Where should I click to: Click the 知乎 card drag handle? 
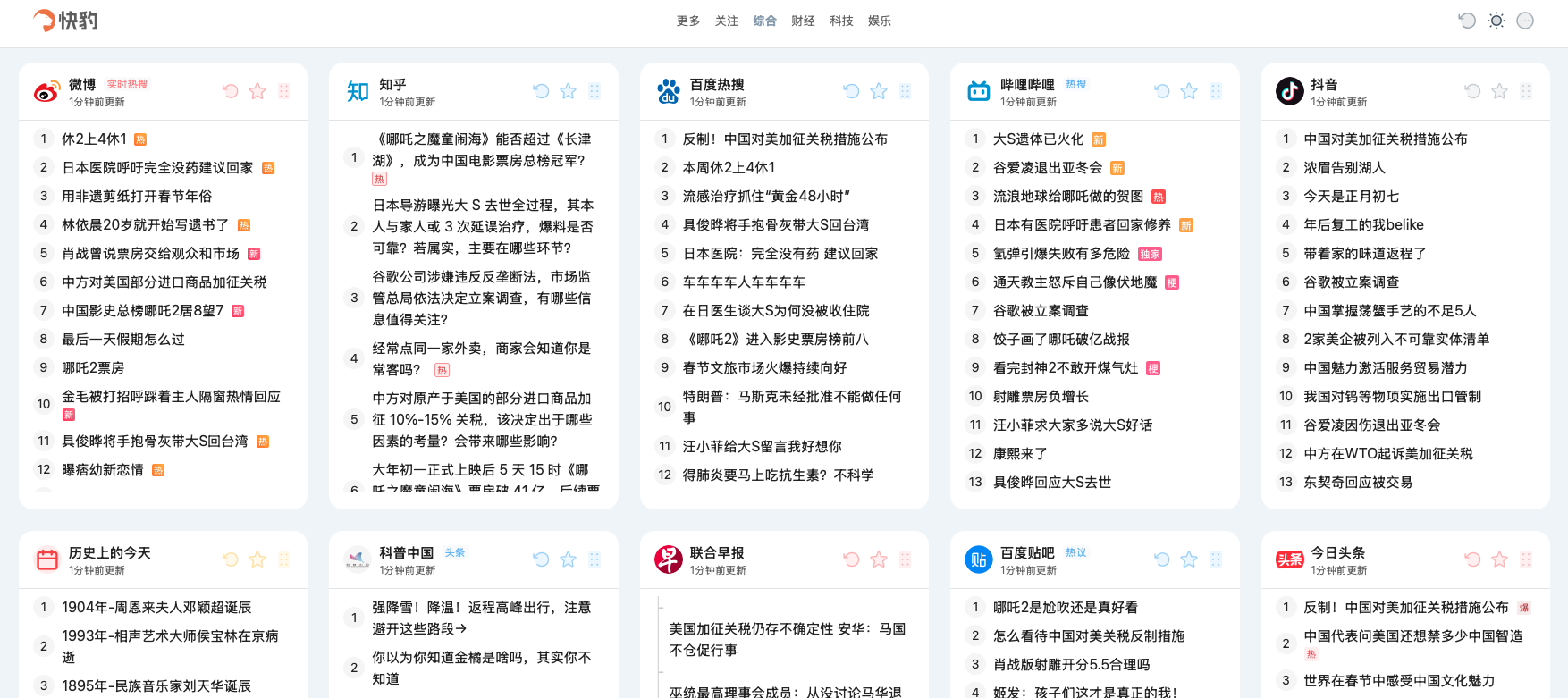pos(594,91)
